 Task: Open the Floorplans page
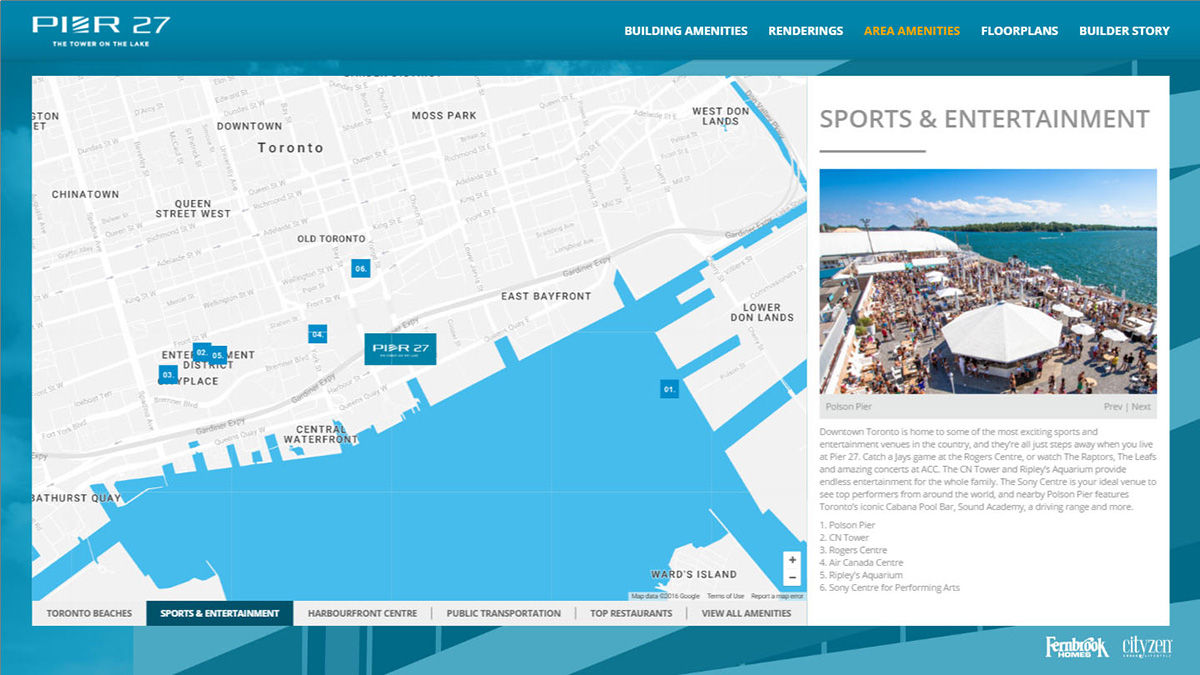click(1019, 31)
